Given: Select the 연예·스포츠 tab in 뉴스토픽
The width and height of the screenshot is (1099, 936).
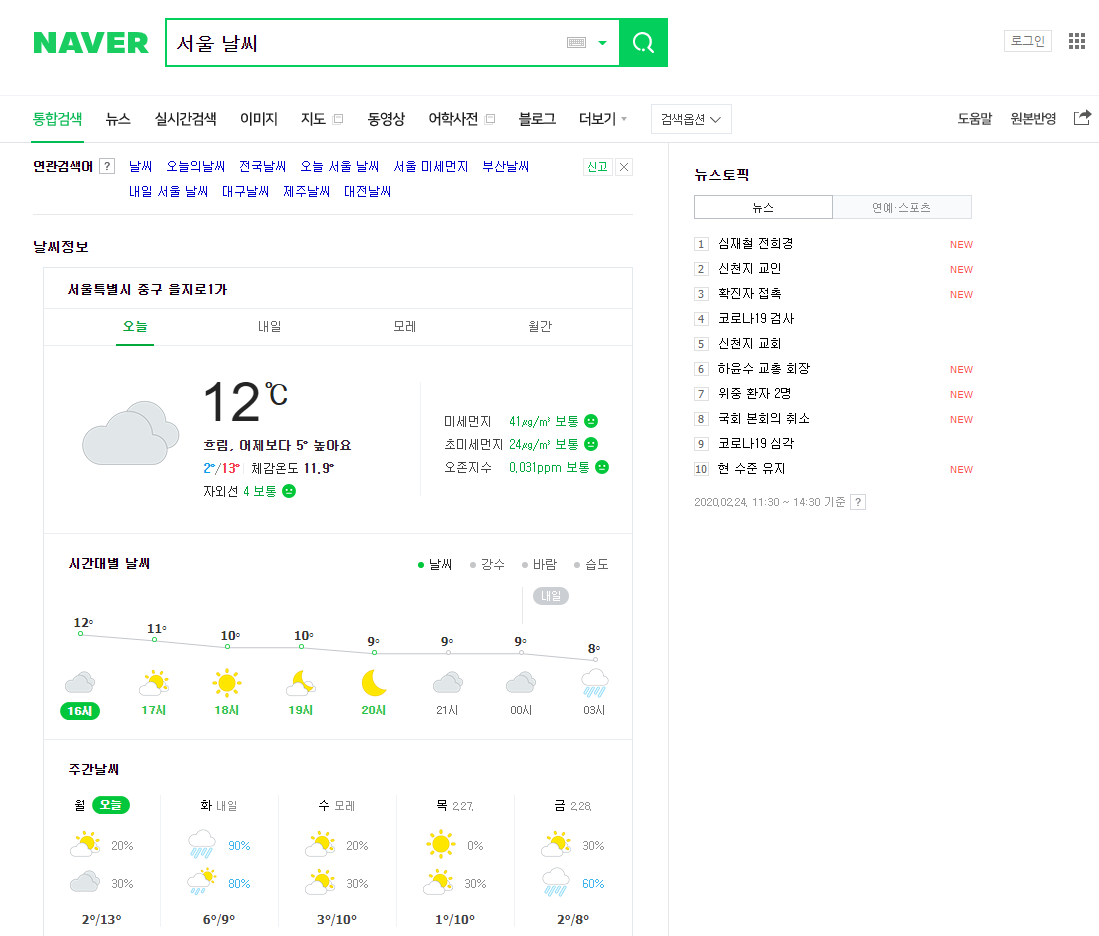Looking at the screenshot, I should click(901, 208).
